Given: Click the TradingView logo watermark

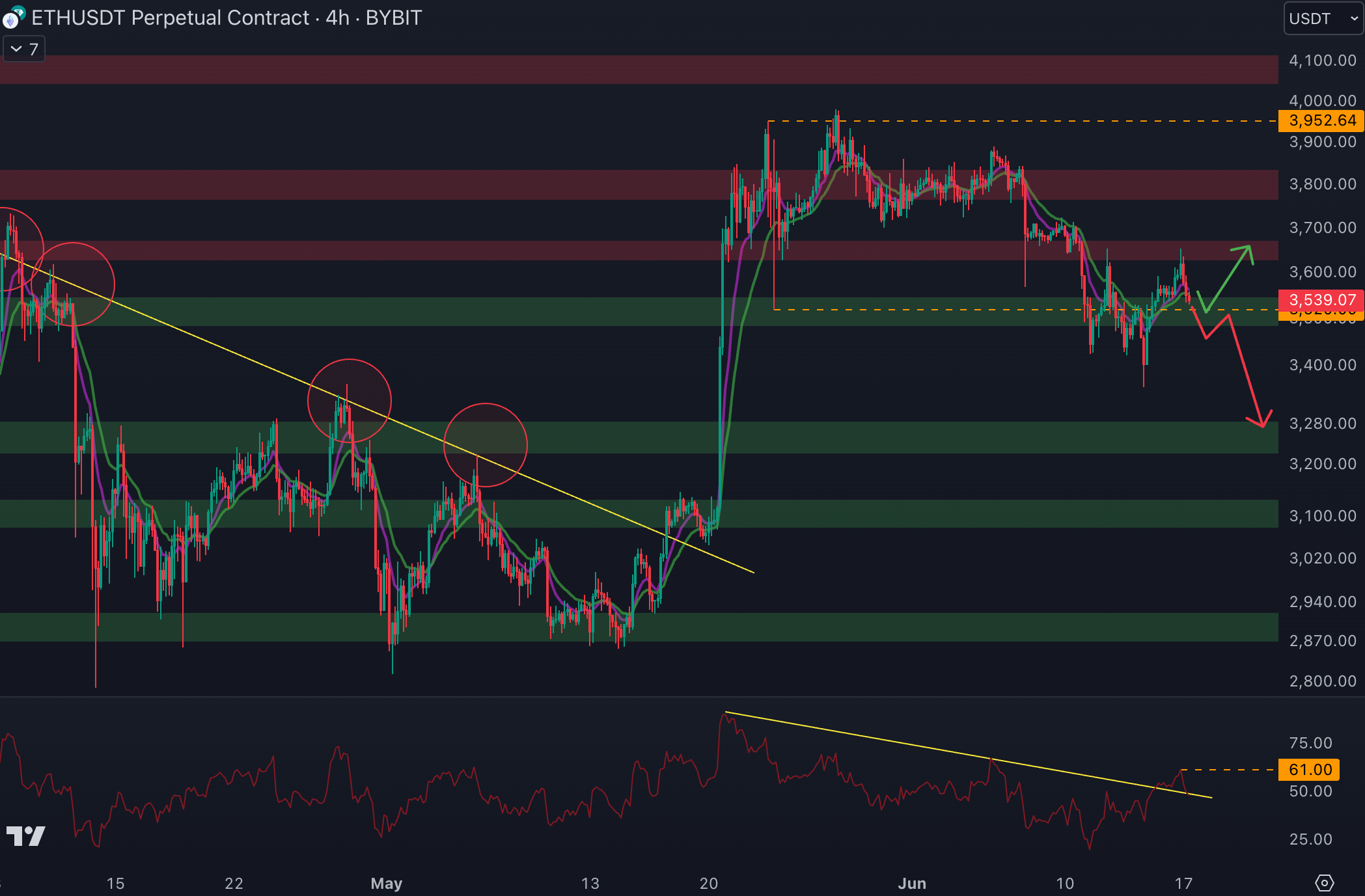Looking at the screenshot, I should 26,836.
